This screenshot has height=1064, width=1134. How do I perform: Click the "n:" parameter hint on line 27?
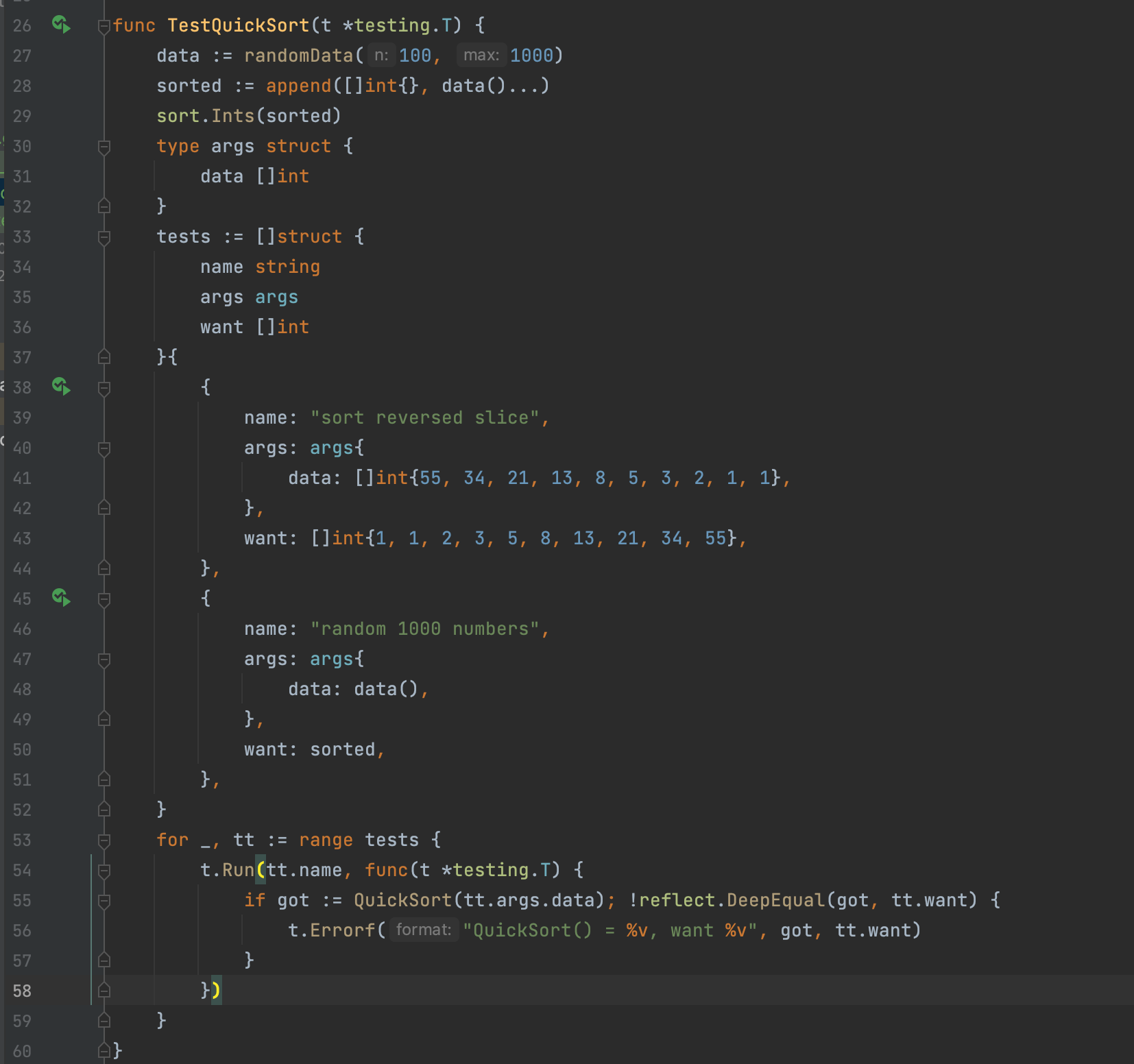(x=381, y=56)
